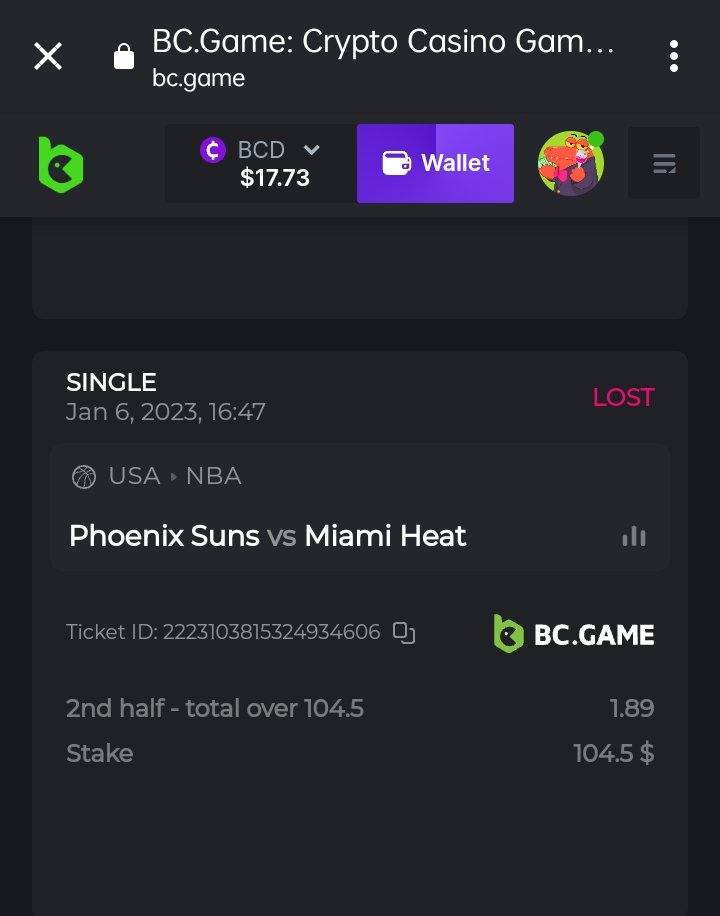Tap the bc.game URL address text
This screenshot has width=720, height=916.
click(198, 78)
